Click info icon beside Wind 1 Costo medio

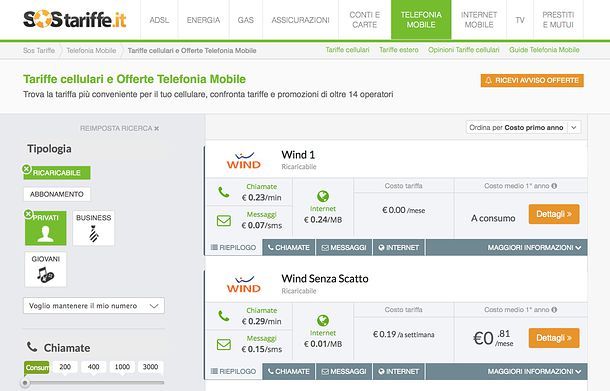[554, 186]
